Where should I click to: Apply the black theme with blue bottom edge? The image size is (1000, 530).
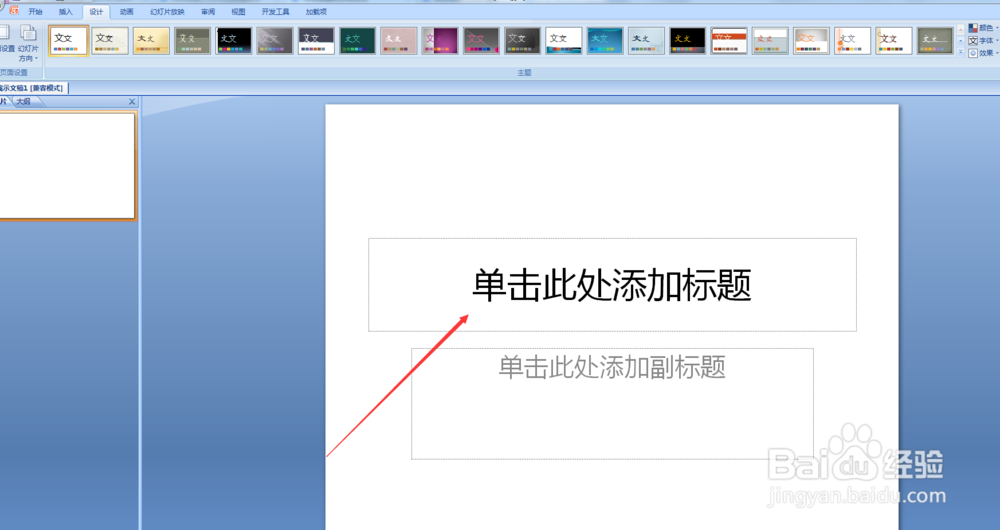pos(233,40)
